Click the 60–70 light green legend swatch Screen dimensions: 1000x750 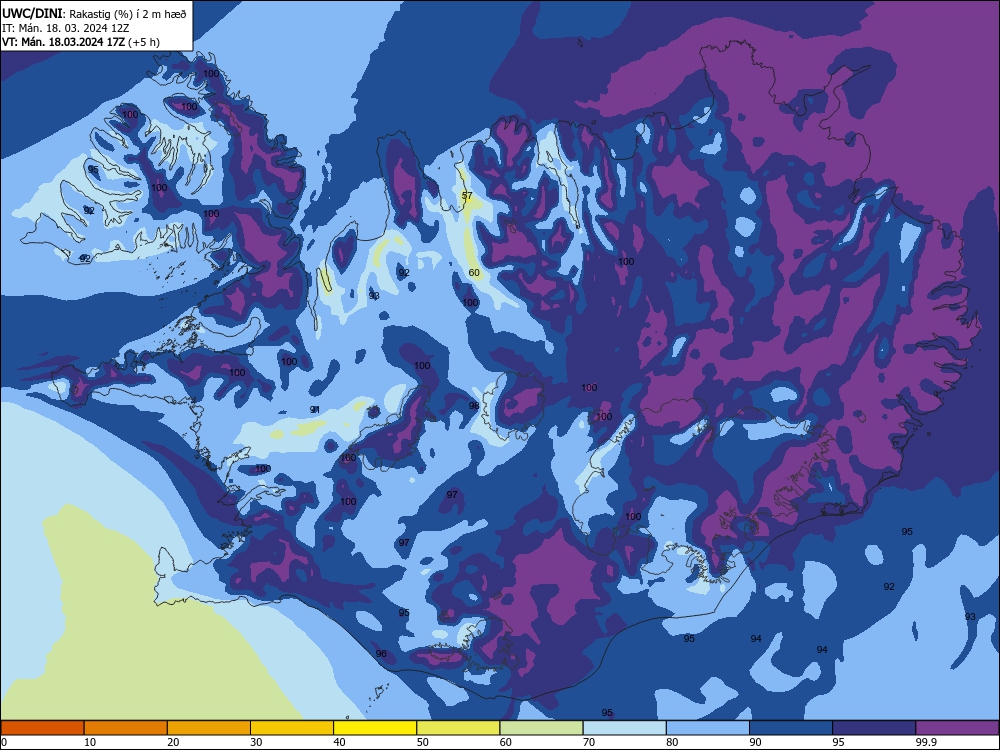pyautogui.click(x=541, y=728)
